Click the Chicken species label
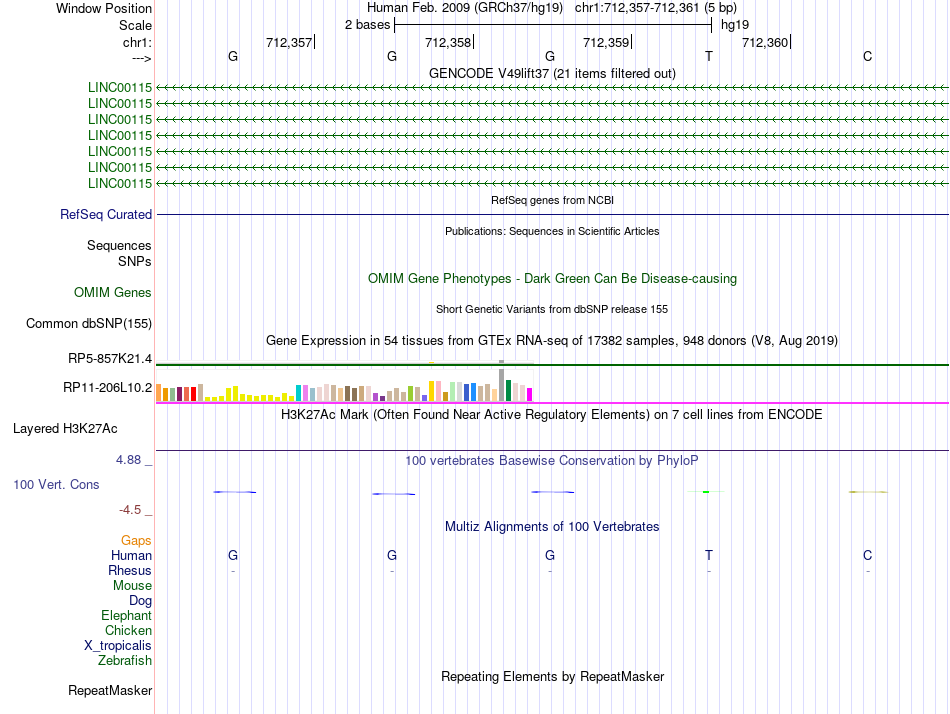 pos(128,631)
